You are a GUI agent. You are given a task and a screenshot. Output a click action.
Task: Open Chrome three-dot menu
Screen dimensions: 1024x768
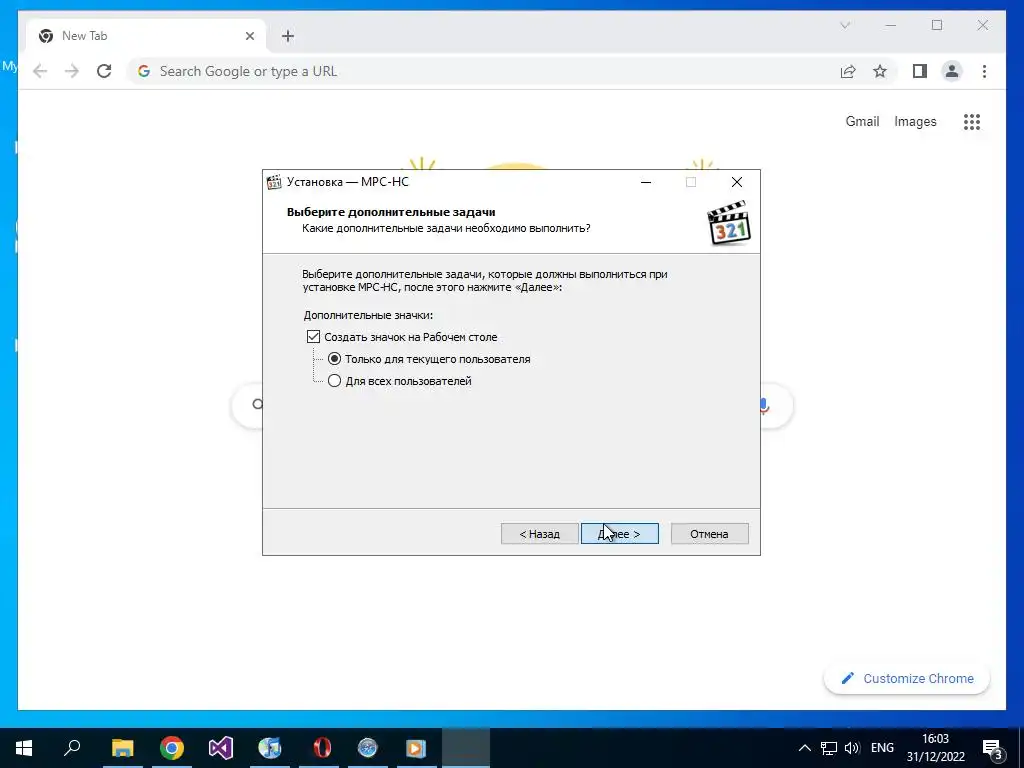(x=984, y=71)
